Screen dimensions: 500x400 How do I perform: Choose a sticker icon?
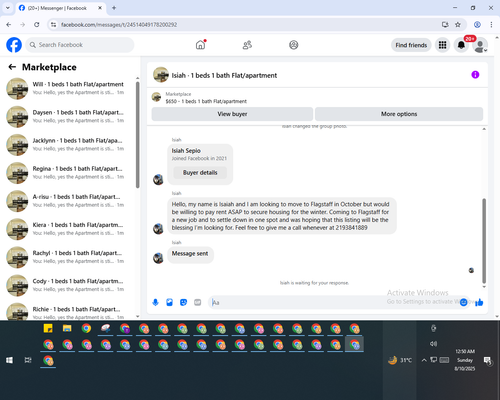click(183, 302)
